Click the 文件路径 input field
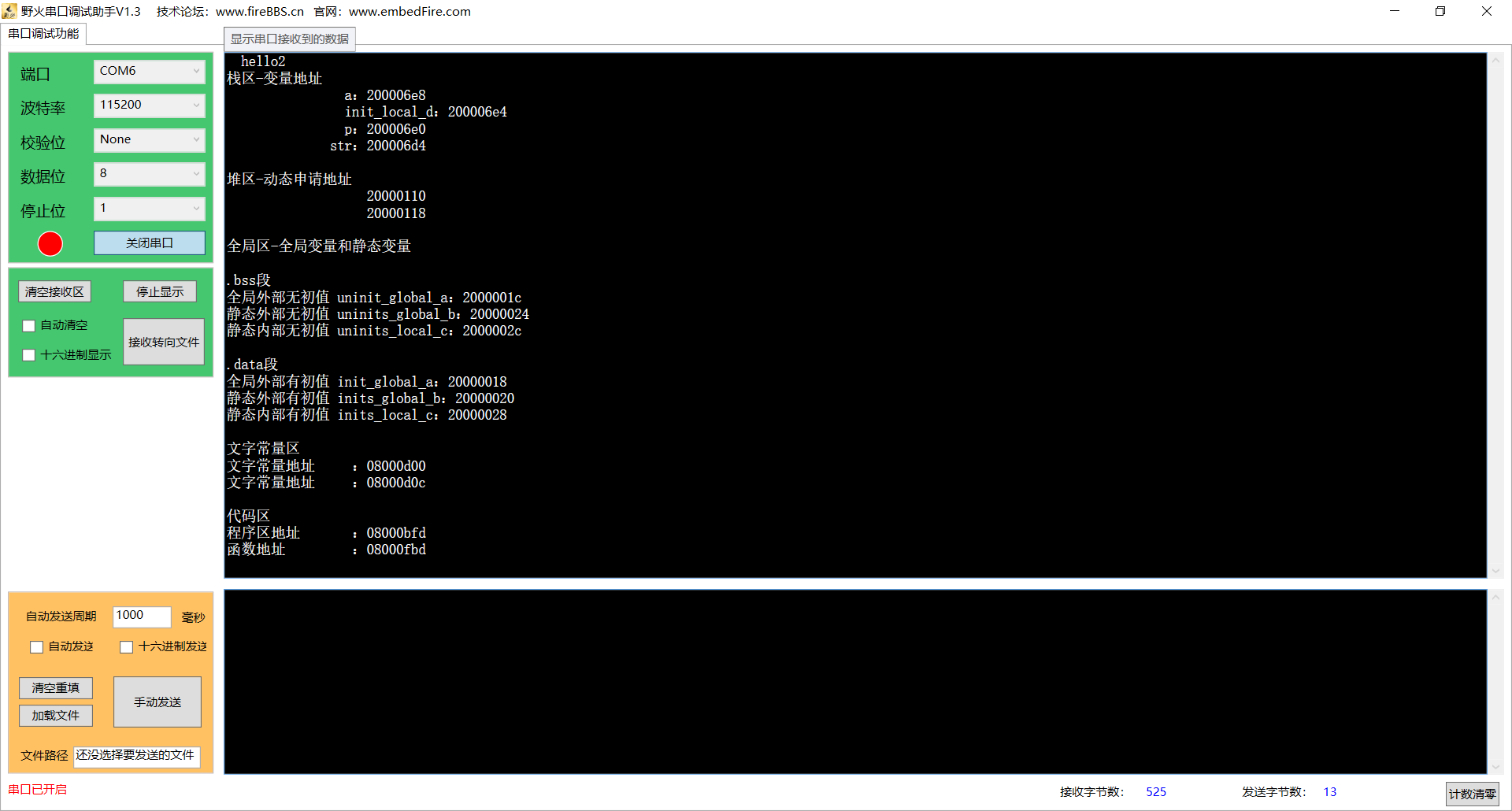The height and width of the screenshot is (811, 1512). (137, 756)
